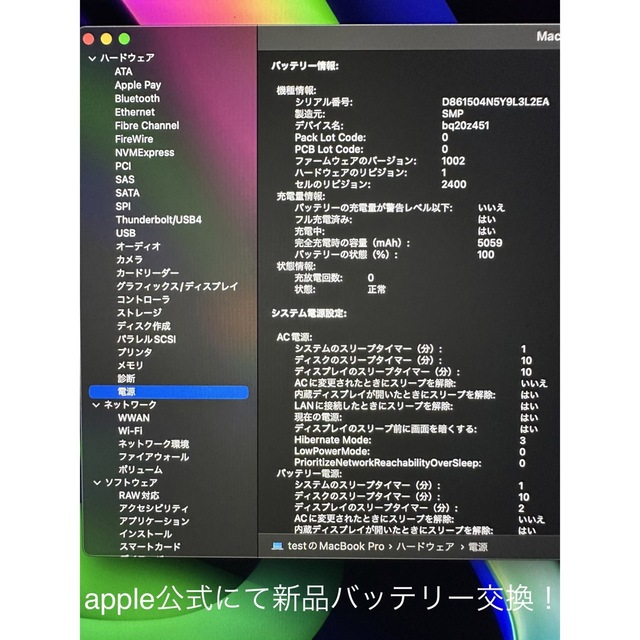The width and height of the screenshot is (640, 640).
Task: Select アプリケーション in the sidebar
Action: [x=154, y=521]
